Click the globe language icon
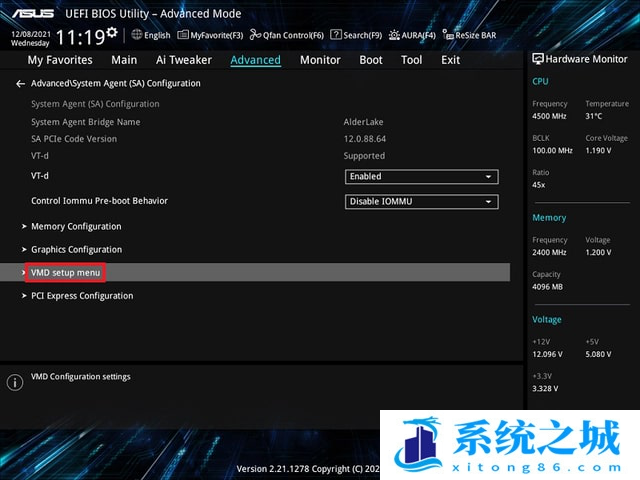 pos(137,35)
